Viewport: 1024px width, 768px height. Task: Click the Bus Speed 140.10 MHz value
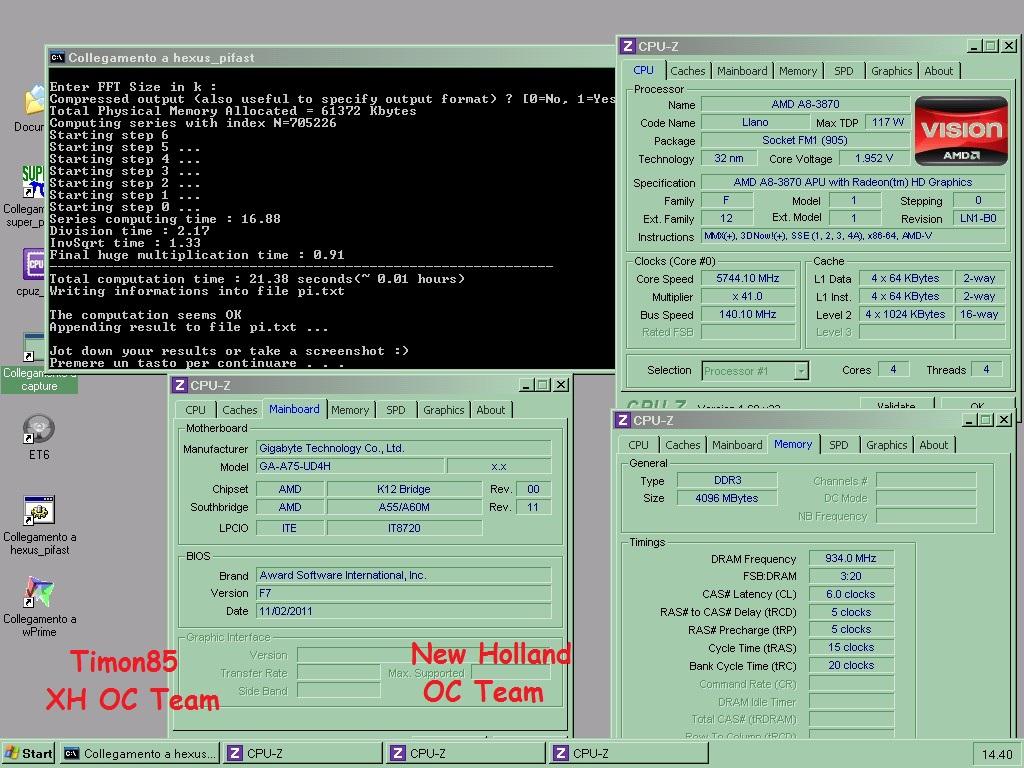748,314
